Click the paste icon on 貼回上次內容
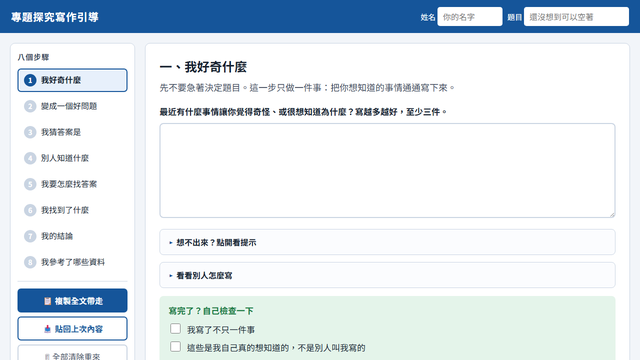The height and width of the screenshot is (360, 640). point(47,329)
